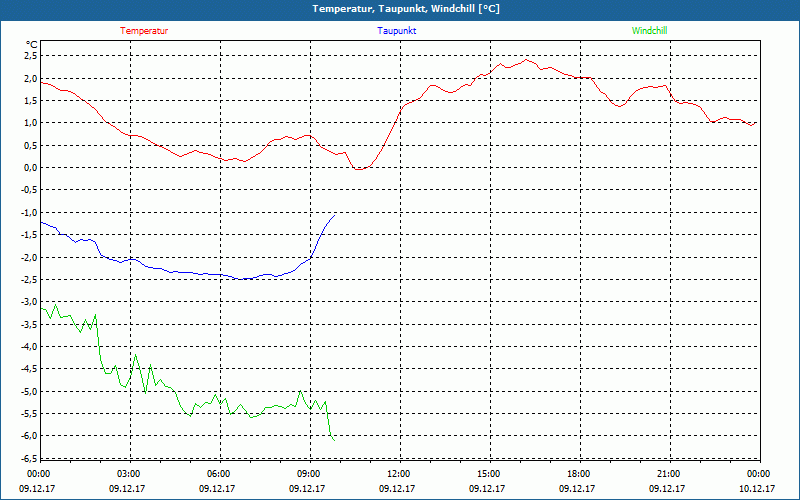This screenshot has width=800, height=500.
Task: Click the '-6,0' y-axis value
Action: (x=29, y=436)
